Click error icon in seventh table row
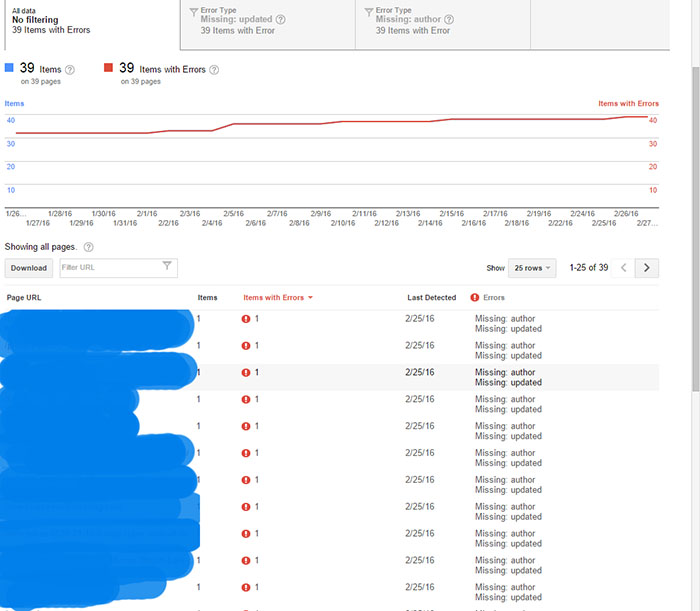The width and height of the screenshot is (700, 611). [x=246, y=480]
